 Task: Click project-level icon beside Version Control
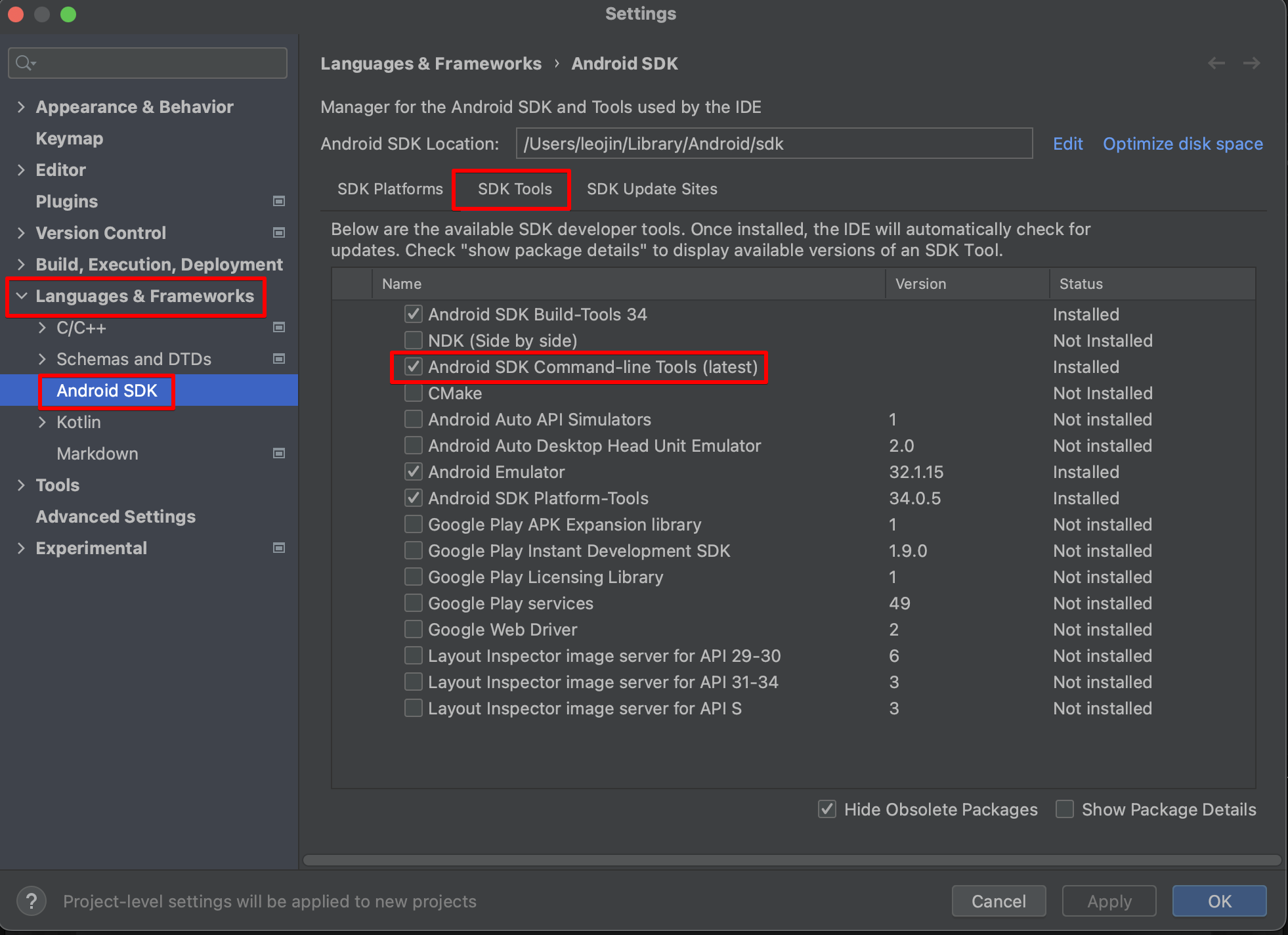[x=279, y=232]
